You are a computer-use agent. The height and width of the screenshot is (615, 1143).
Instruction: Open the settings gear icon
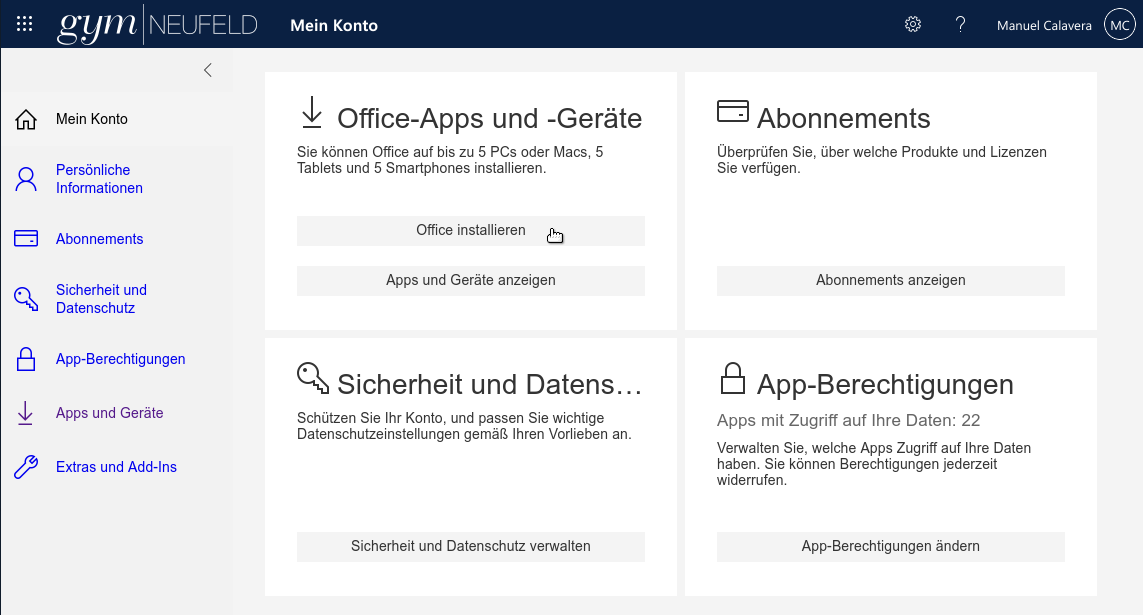[912, 25]
